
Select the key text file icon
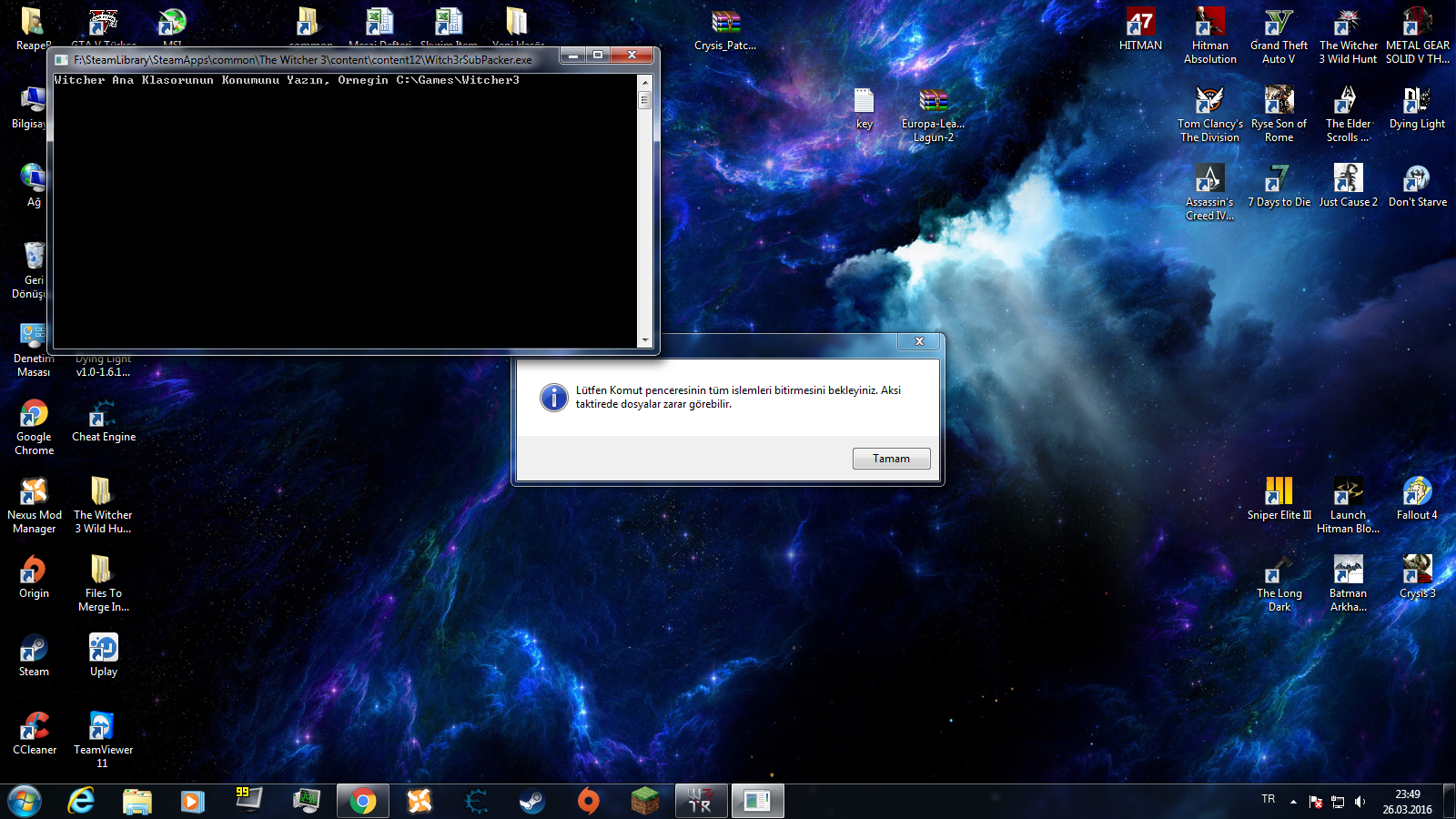click(x=864, y=107)
